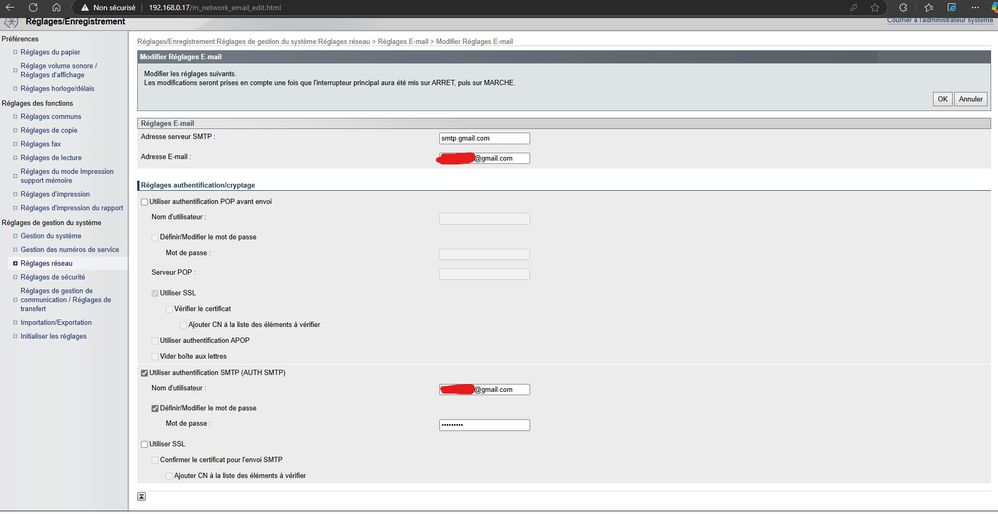Open Réglages fax
Viewport: 998px width, 514px height.
[41, 144]
